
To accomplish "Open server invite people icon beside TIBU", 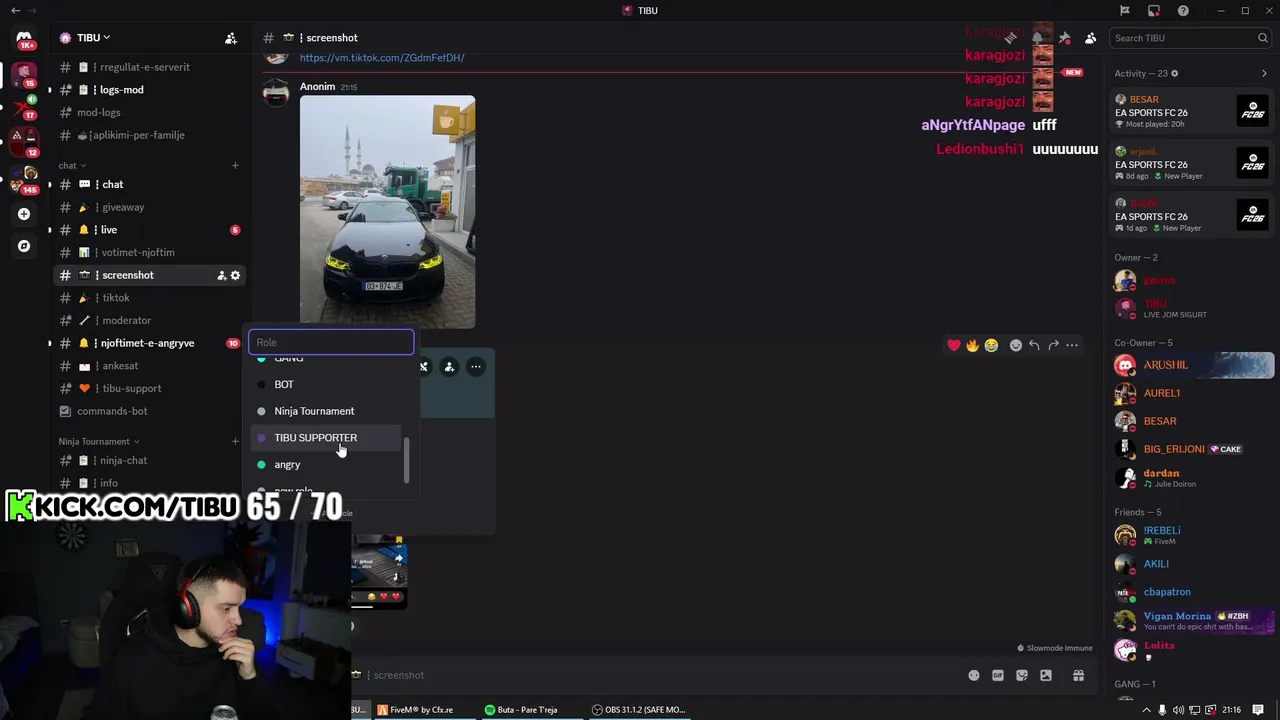I will [231, 38].
